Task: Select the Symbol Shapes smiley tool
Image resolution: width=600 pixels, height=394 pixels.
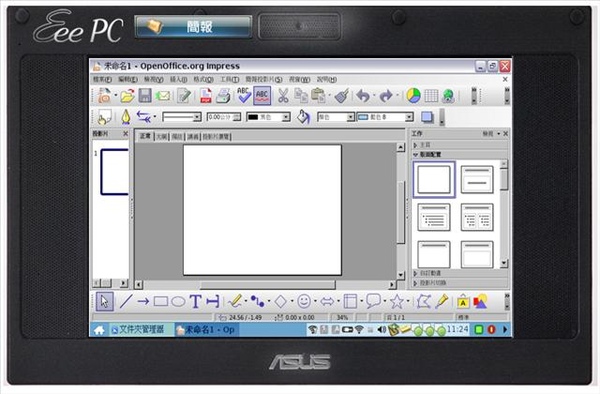Action: click(304, 301)
